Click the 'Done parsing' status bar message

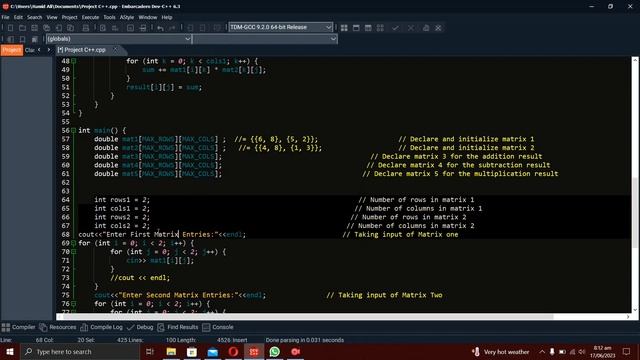pyautogui.click(x=304, y=340)
